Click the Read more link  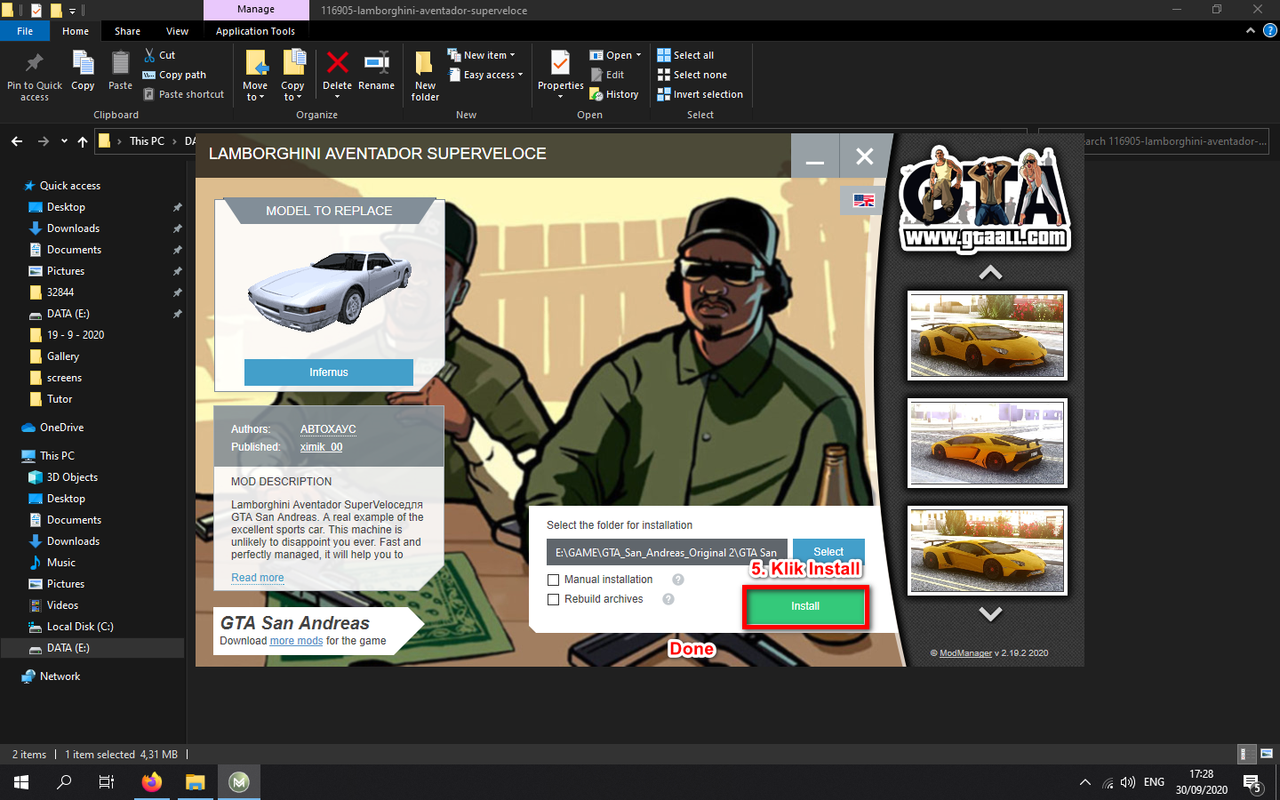257,577
